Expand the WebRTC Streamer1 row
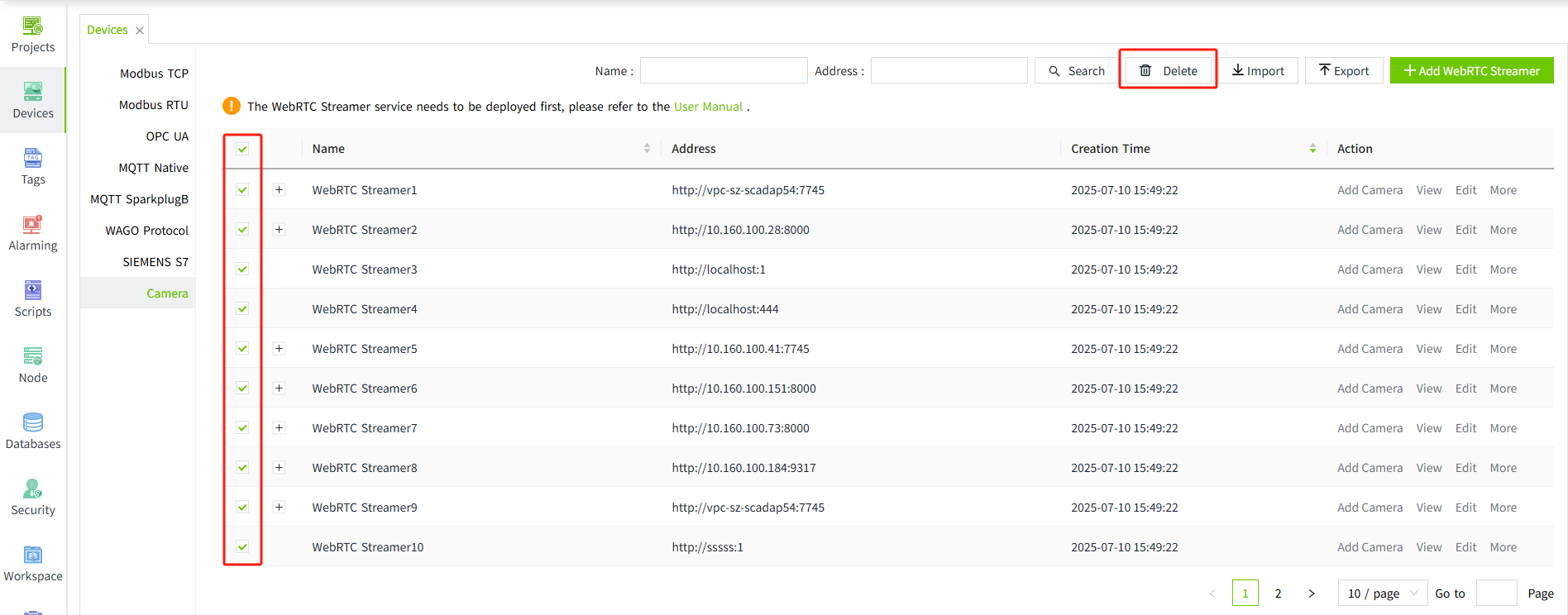This screenshot has height=615, width=1568. [x=280, y=190]
